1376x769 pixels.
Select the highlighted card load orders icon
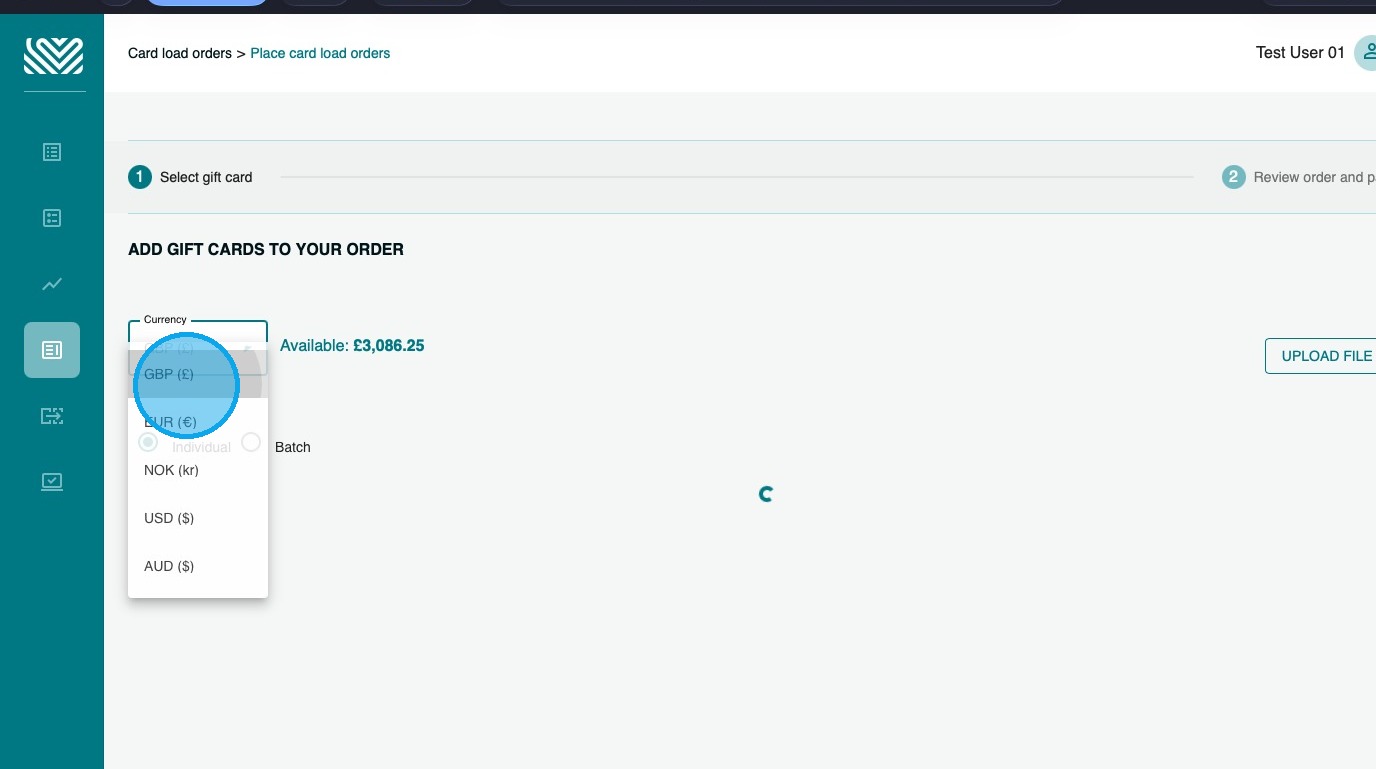[x=52, y=350]
